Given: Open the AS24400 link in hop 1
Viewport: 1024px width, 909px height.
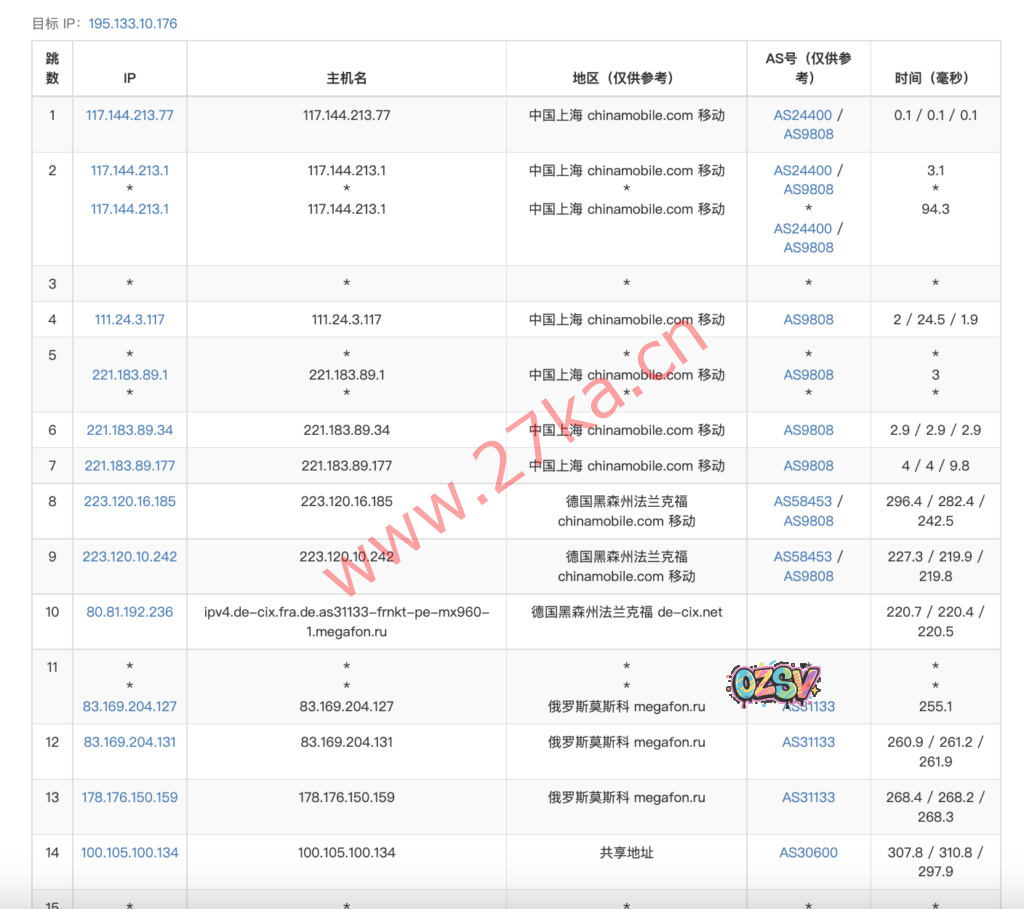Looking at the screenshot, I should (x=802, y=115).
